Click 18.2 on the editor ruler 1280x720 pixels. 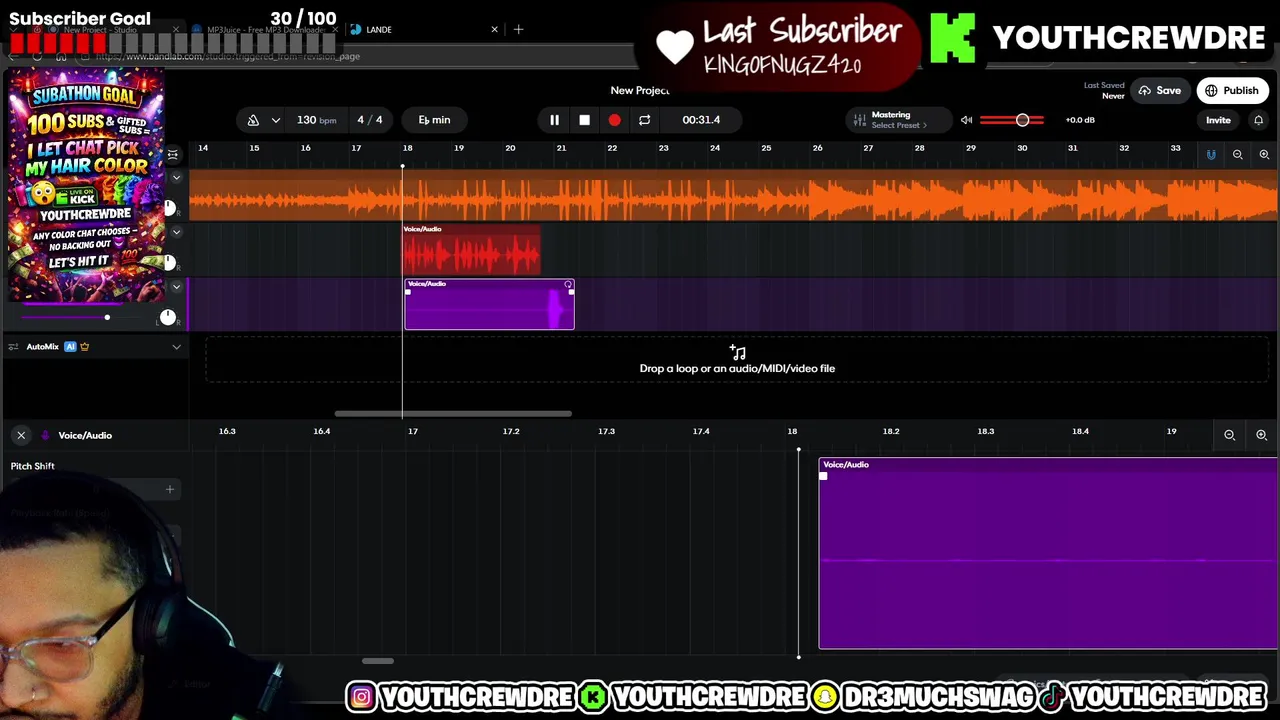point(891,431)
